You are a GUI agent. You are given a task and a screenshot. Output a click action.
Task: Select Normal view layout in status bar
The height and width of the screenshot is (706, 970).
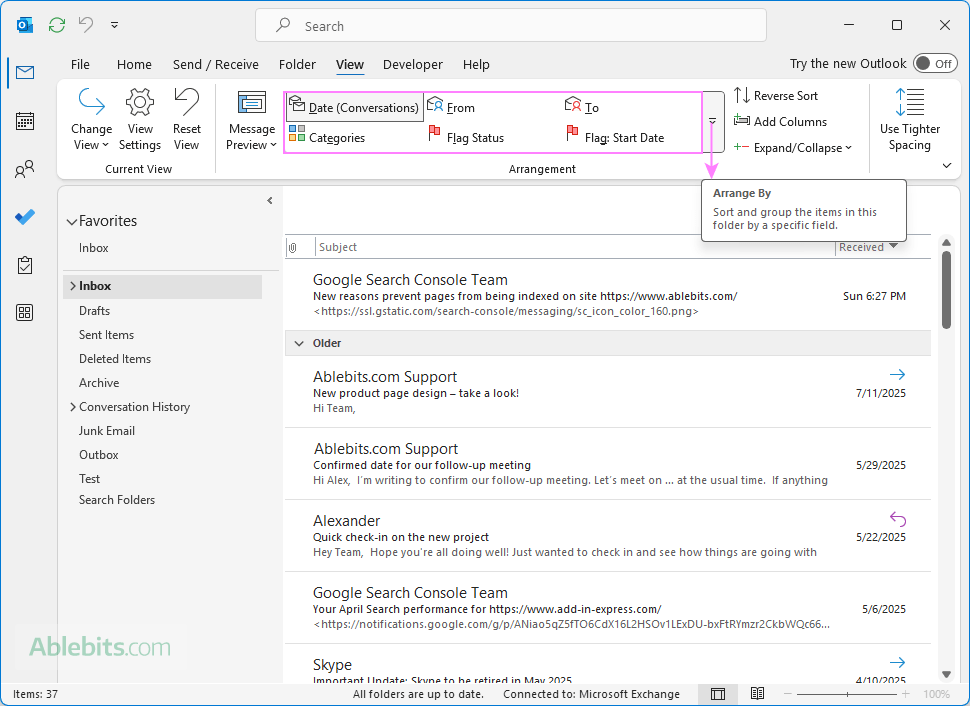coord(718,694)
